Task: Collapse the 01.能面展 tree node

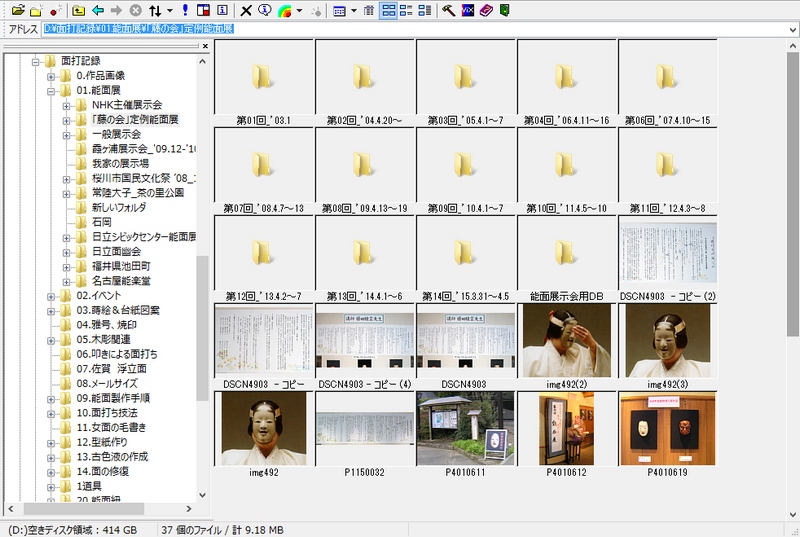Action: click(51, 91)
